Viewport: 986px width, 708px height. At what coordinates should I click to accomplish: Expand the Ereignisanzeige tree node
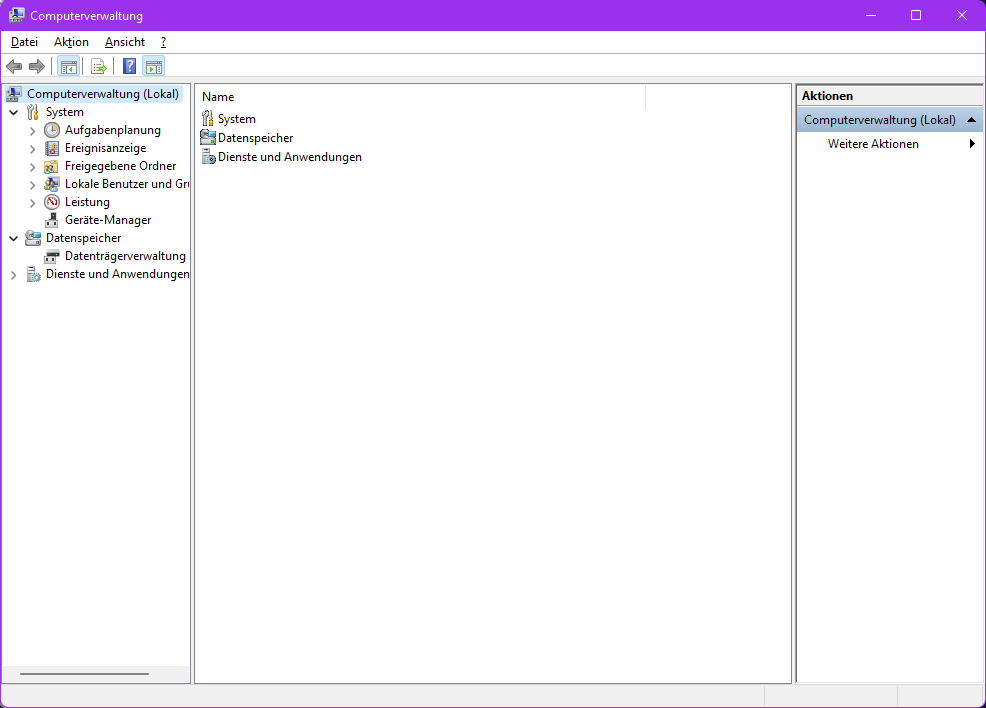click(32, 149)
